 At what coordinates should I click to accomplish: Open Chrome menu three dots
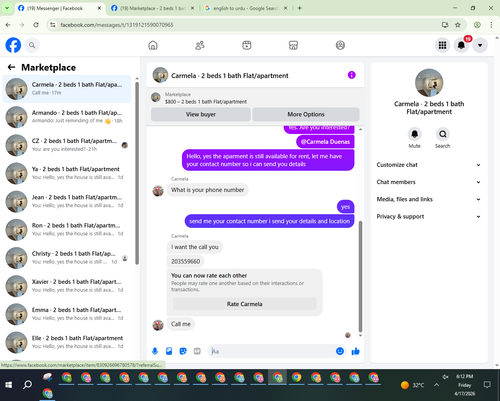click(x=491, y=25)
